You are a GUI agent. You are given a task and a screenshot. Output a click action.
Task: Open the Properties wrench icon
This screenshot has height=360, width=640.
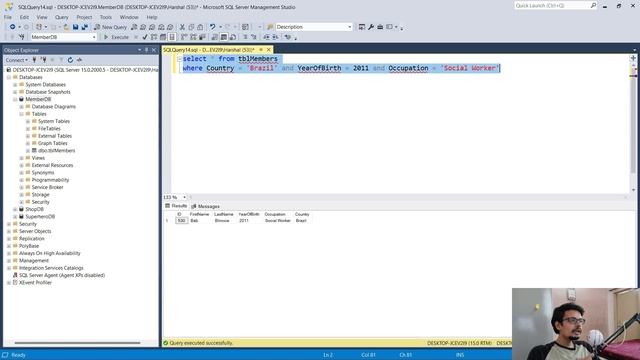371,27
